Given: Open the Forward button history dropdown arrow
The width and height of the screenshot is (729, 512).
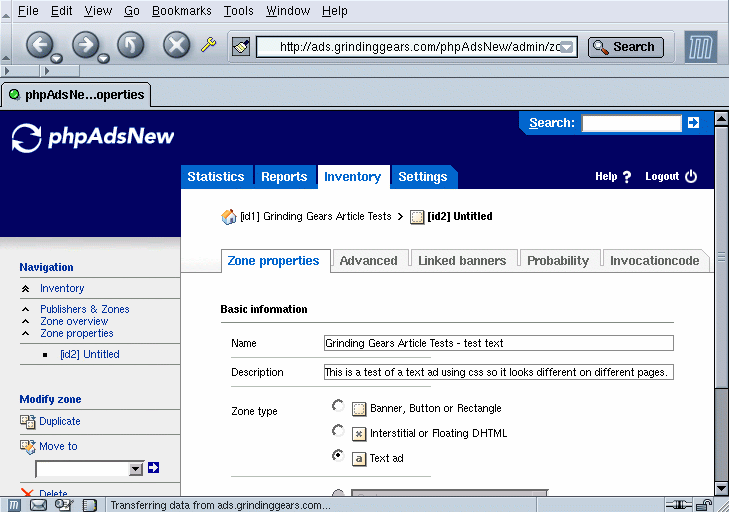Looking at the screenshot, I should [x=103, y=58].
